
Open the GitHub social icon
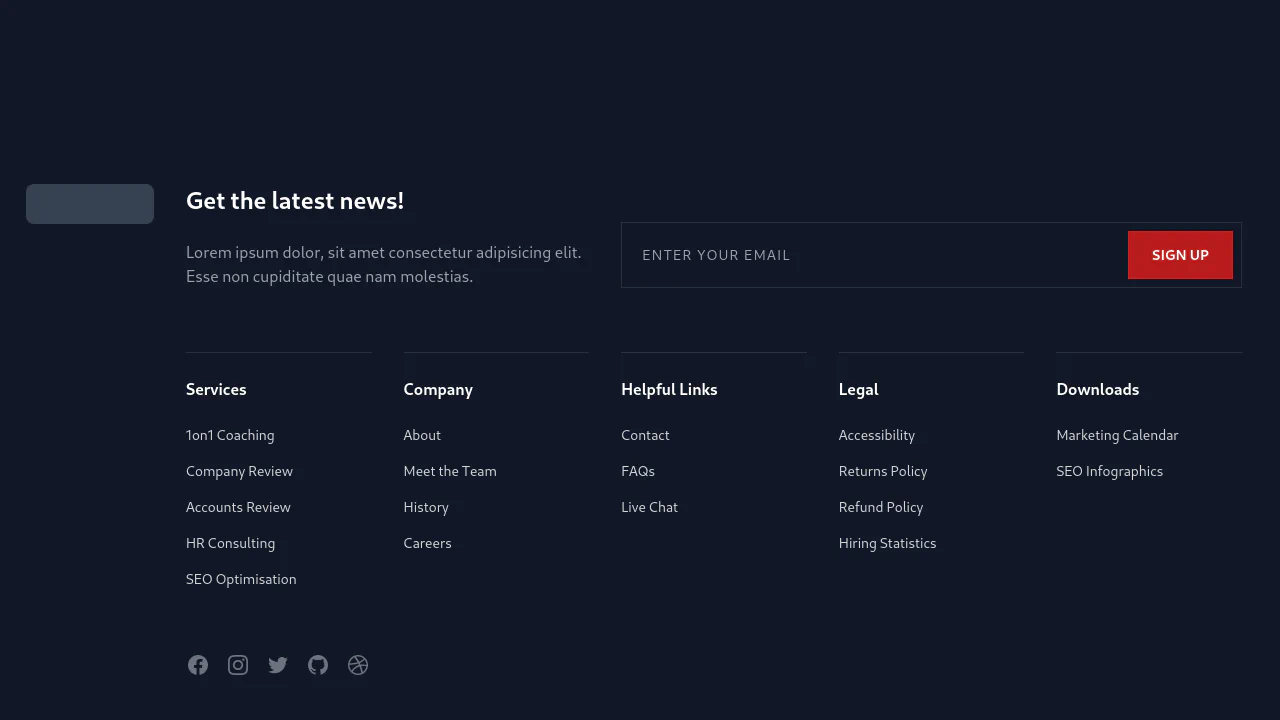pos(318,665)
